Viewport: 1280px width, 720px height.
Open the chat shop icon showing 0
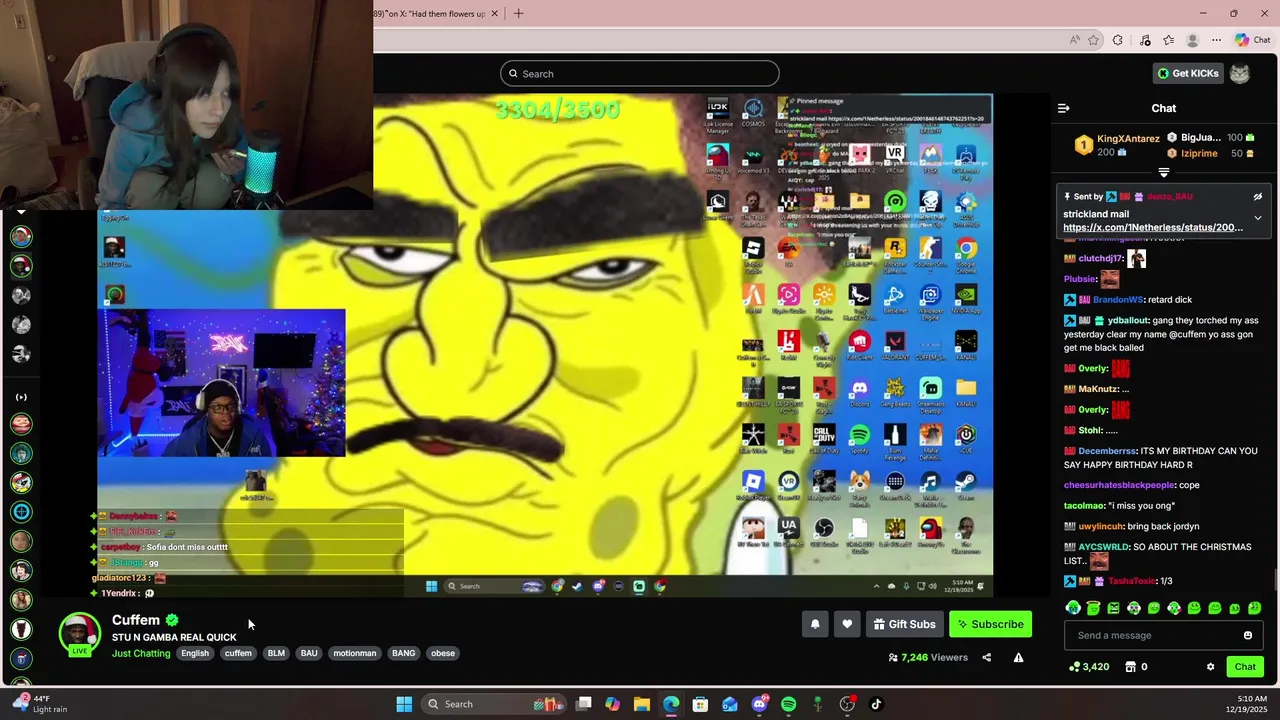pyautogui.click(x=1136, y=667)
